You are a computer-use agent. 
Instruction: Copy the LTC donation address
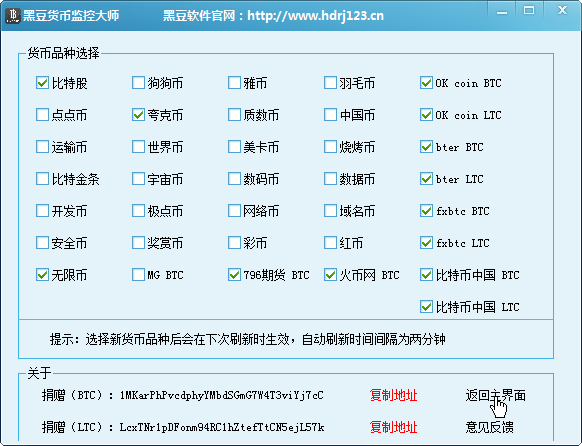[393, 427]
